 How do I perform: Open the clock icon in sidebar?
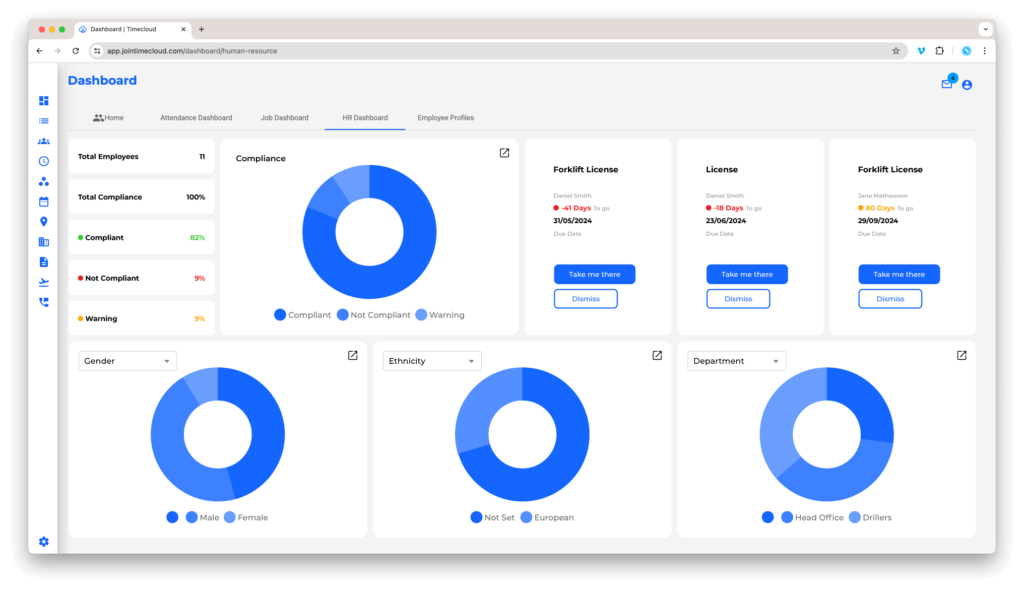(44, 161)
